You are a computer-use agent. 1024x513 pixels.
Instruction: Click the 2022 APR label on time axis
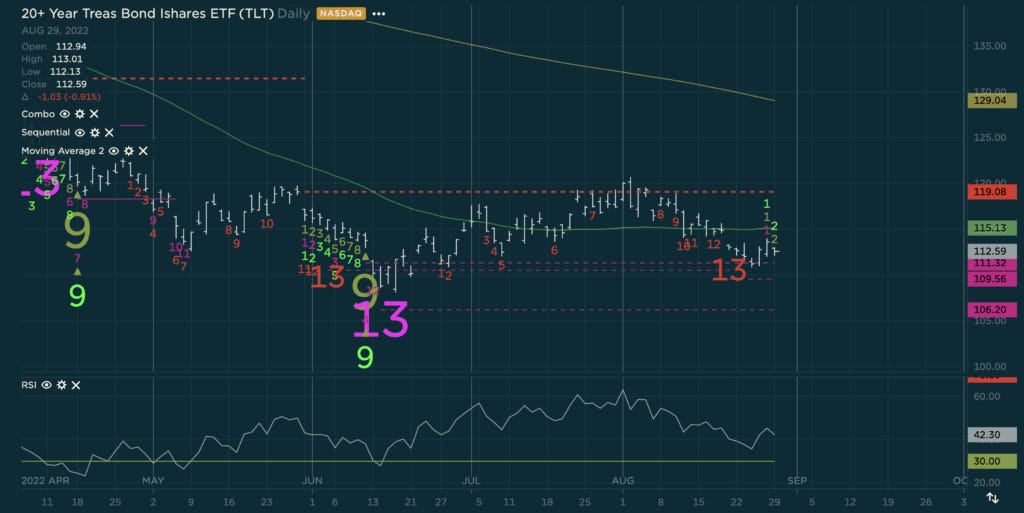(x=45, y=480)
